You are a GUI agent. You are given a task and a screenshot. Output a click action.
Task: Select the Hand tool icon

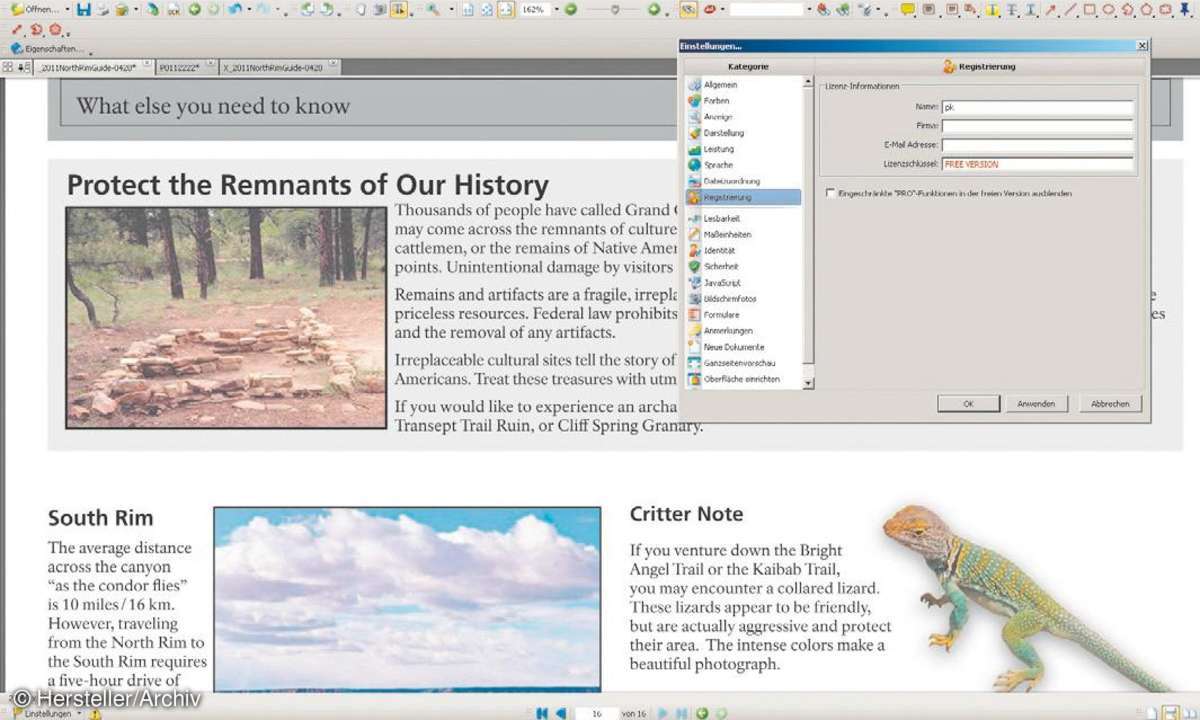(x=361, y=9)
